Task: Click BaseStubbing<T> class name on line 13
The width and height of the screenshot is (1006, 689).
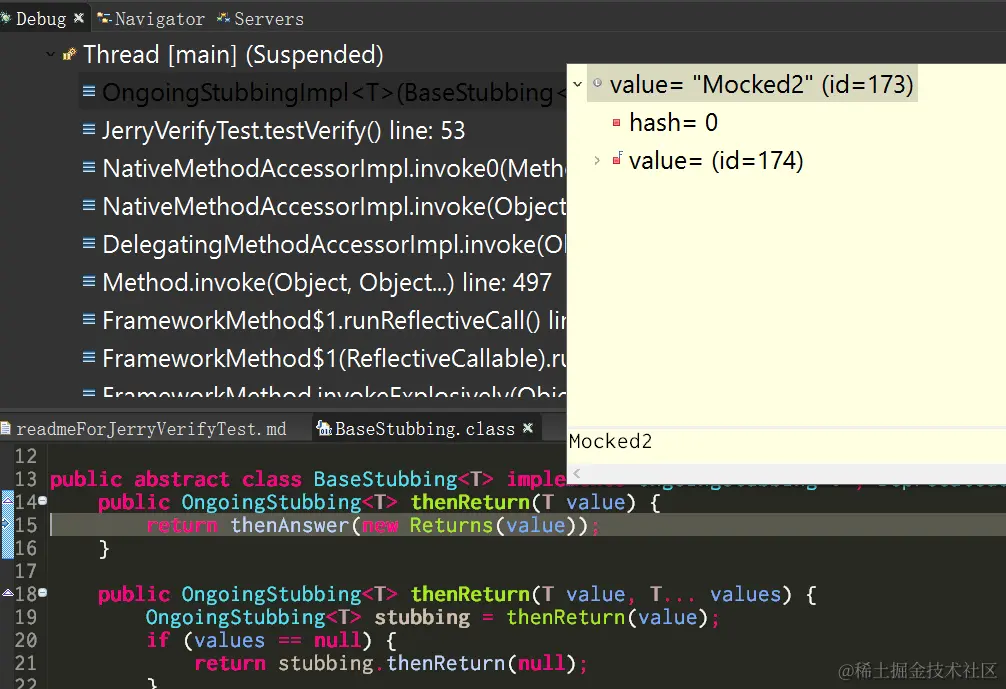Action: 403,479
